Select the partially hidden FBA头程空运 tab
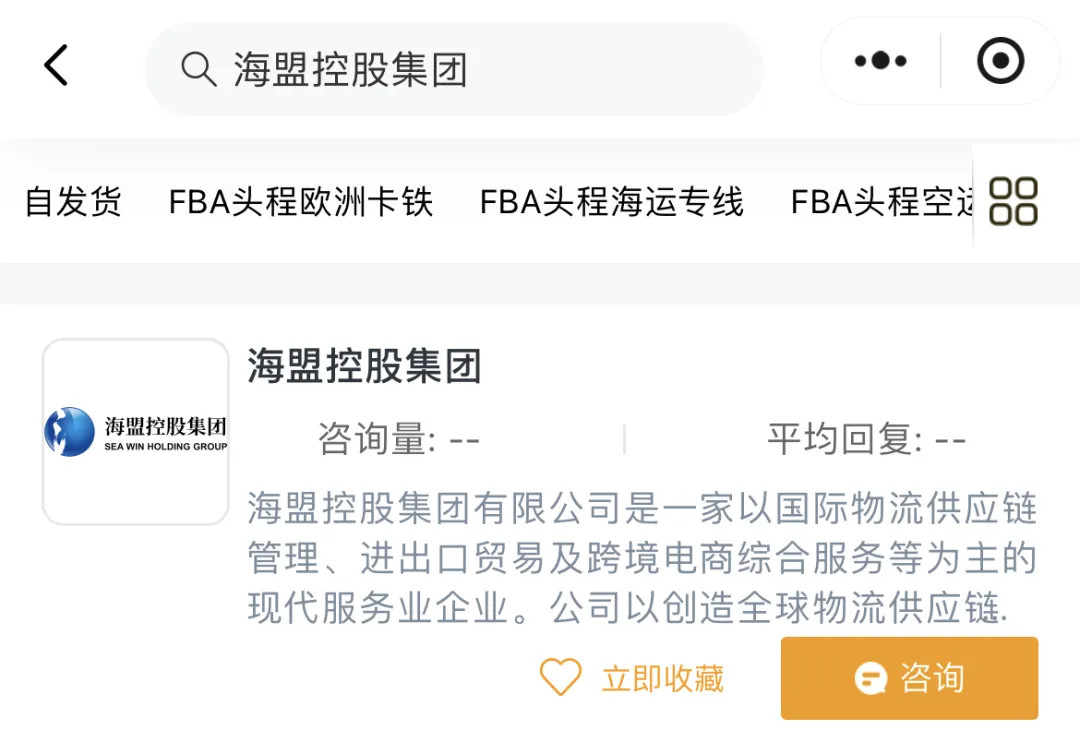Image resolution: width=1080 pixels, height=754 pixels. click(x=880, y=202)
